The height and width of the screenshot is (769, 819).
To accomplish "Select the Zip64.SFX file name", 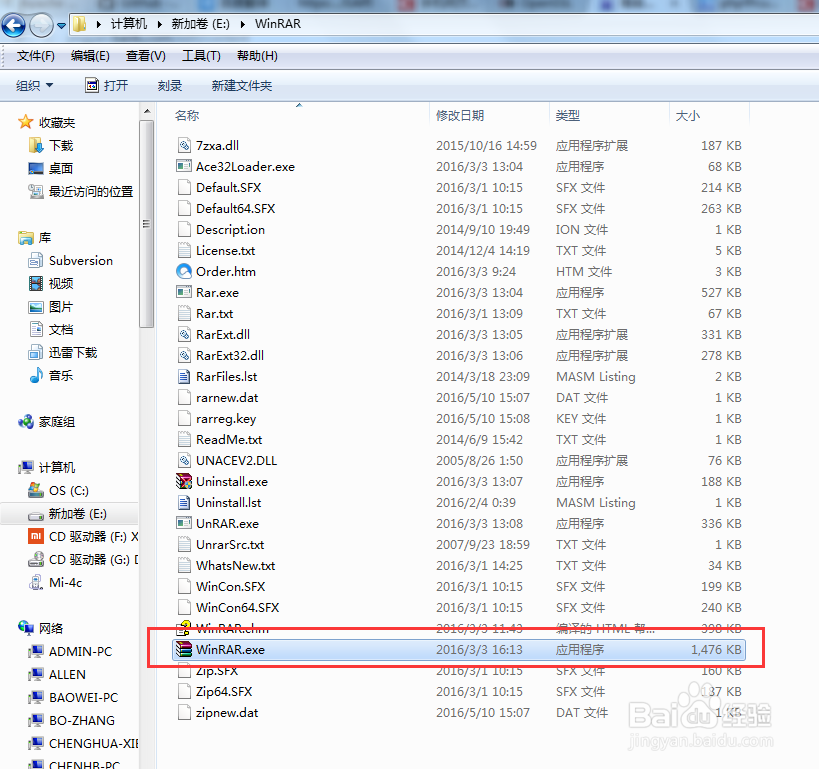I will click(224, 692).
